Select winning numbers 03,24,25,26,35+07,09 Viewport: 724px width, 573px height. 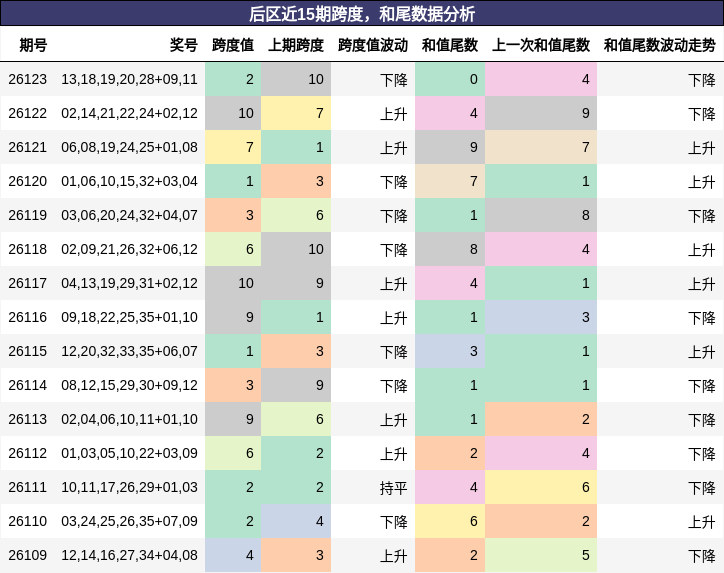click(x=129, y=521)
